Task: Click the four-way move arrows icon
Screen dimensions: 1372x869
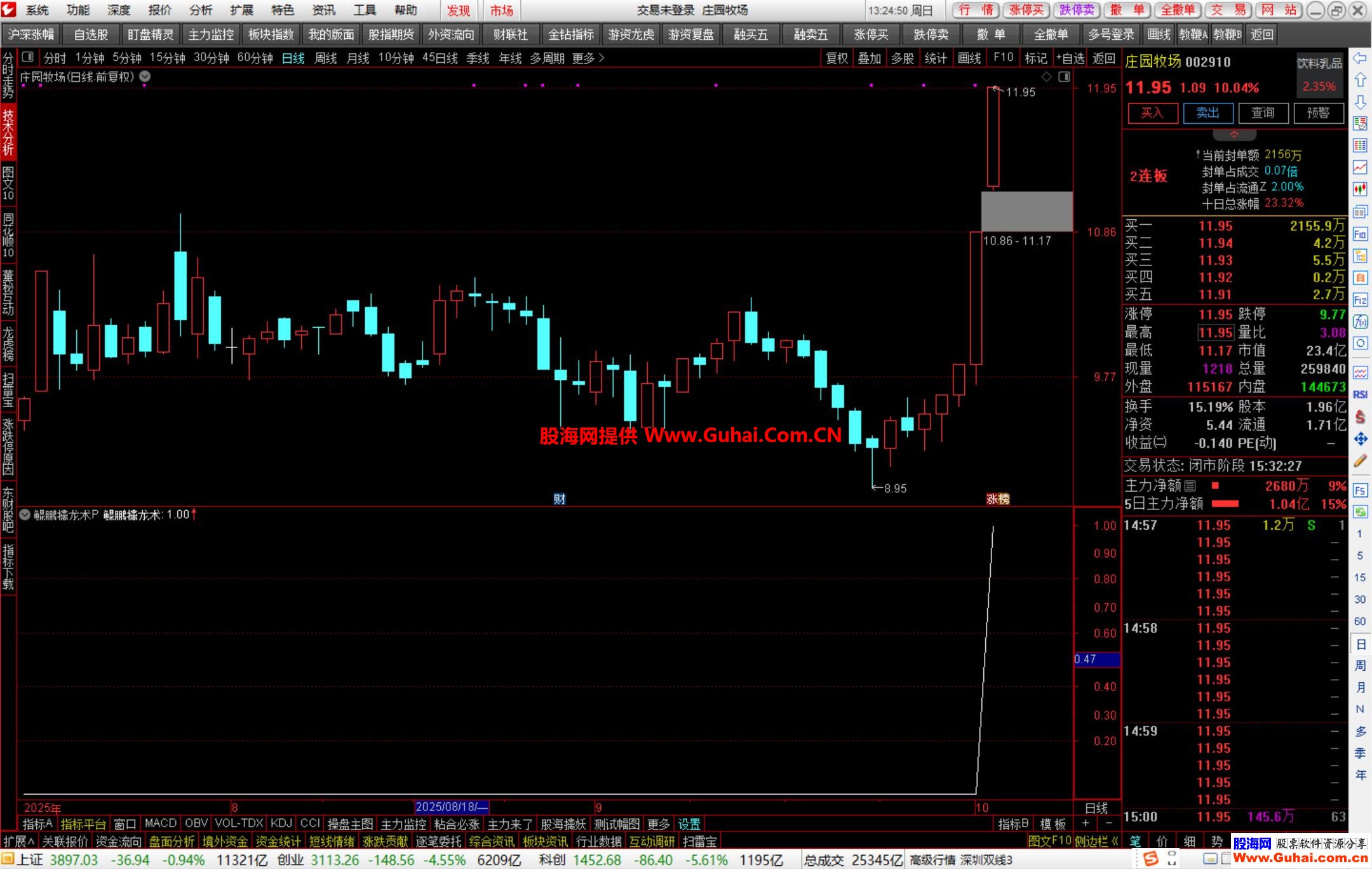Action: pos(1360,439)
